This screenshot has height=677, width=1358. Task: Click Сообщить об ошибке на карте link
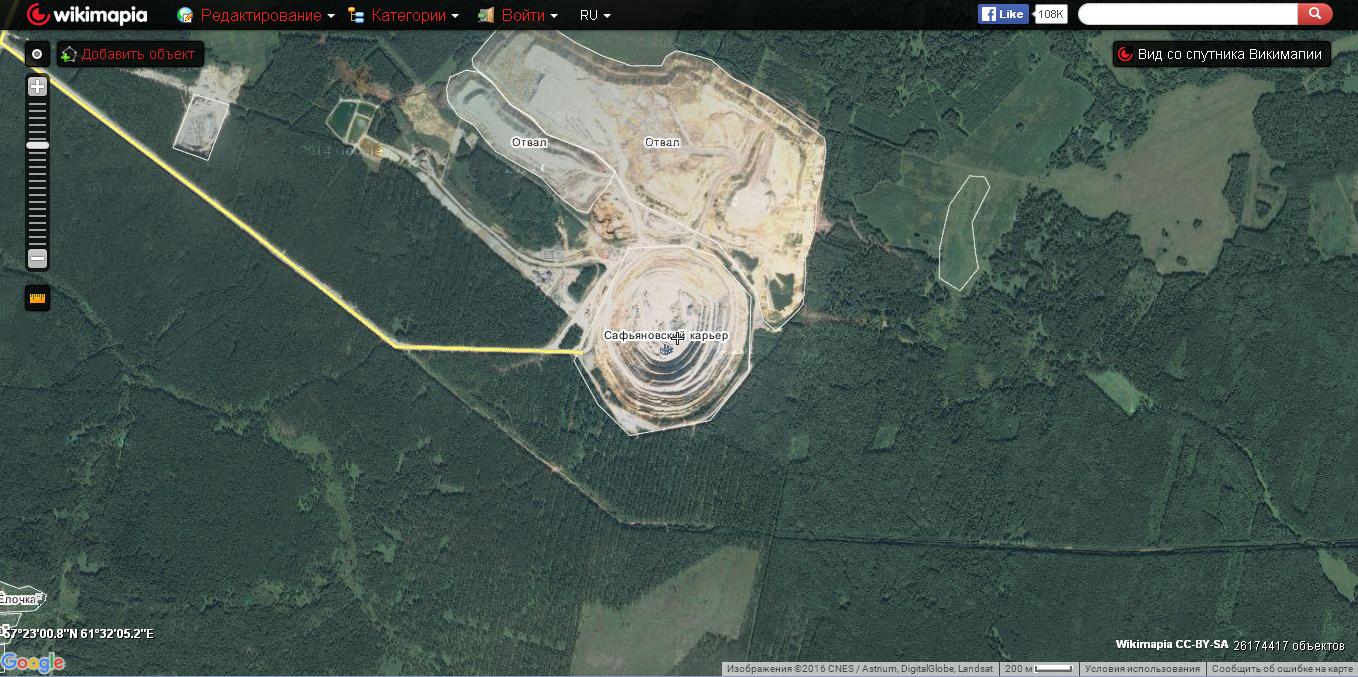coord(1283,669)
